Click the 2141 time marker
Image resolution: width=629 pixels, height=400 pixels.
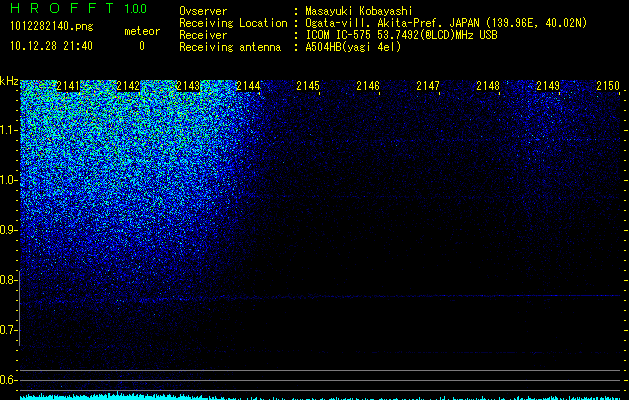(x=68, y=86)
